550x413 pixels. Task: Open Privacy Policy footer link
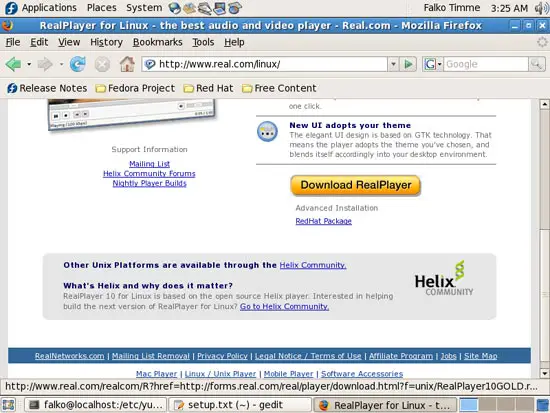click(x=222, y=356)
